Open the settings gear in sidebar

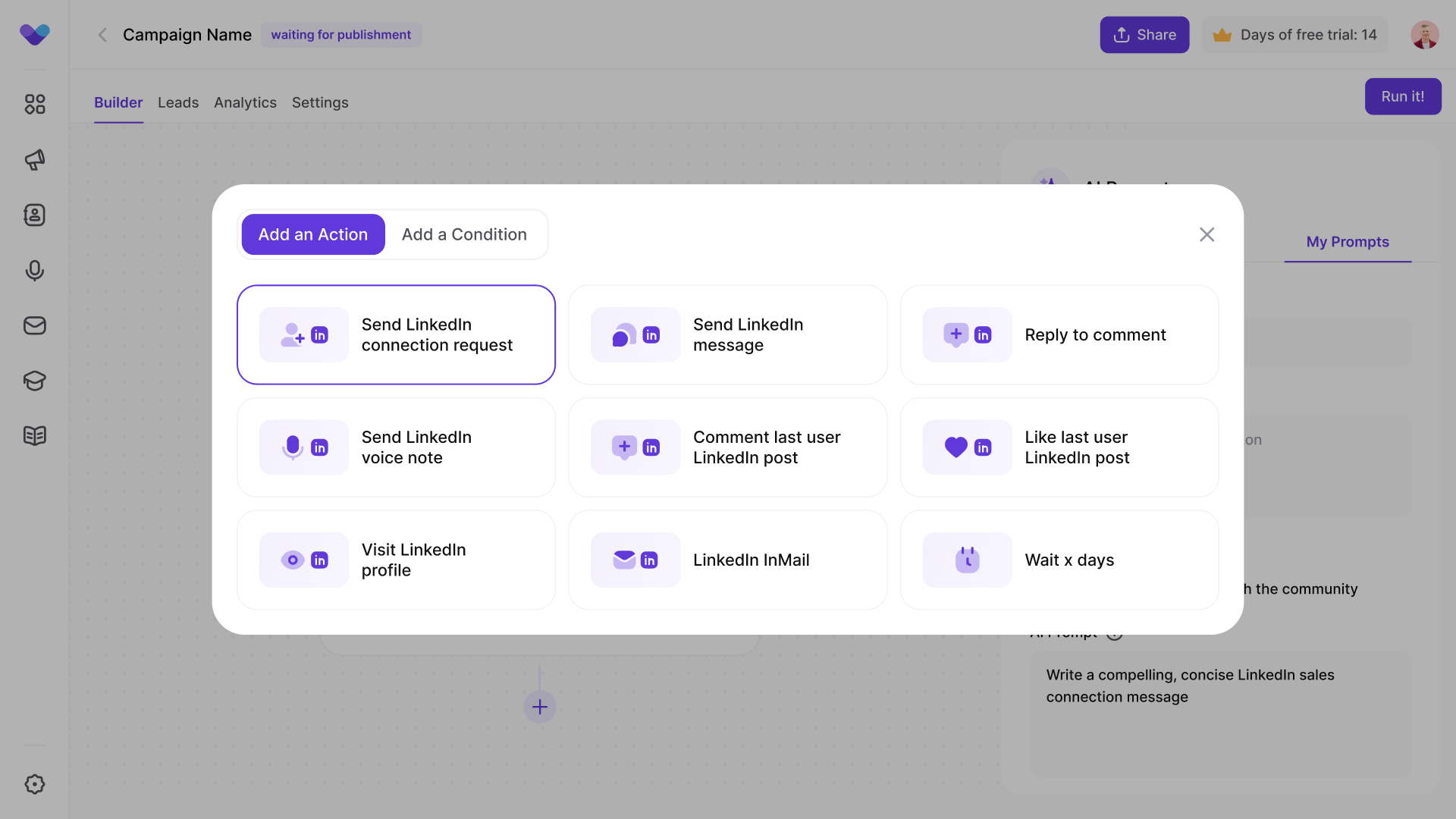coord(35,784)
